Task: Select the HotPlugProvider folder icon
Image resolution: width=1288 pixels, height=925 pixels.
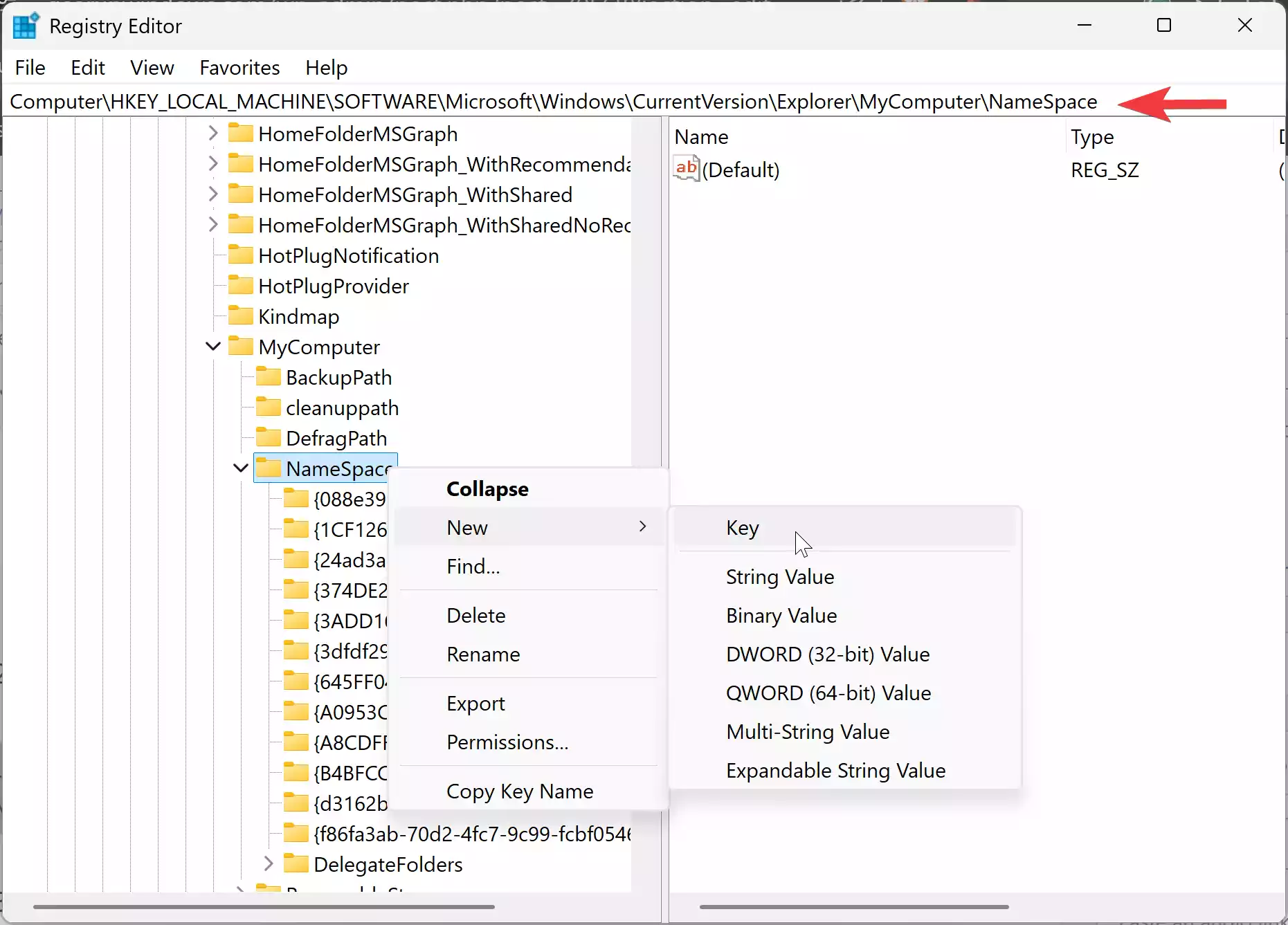Action: tap(241, 285)
